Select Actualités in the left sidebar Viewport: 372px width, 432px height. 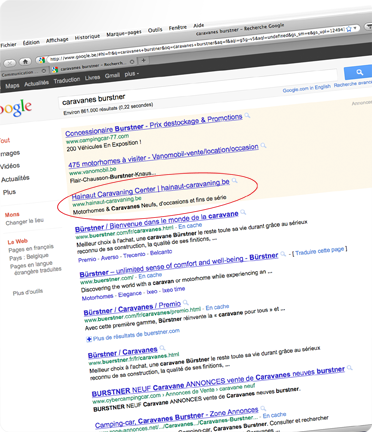[15, 179]
